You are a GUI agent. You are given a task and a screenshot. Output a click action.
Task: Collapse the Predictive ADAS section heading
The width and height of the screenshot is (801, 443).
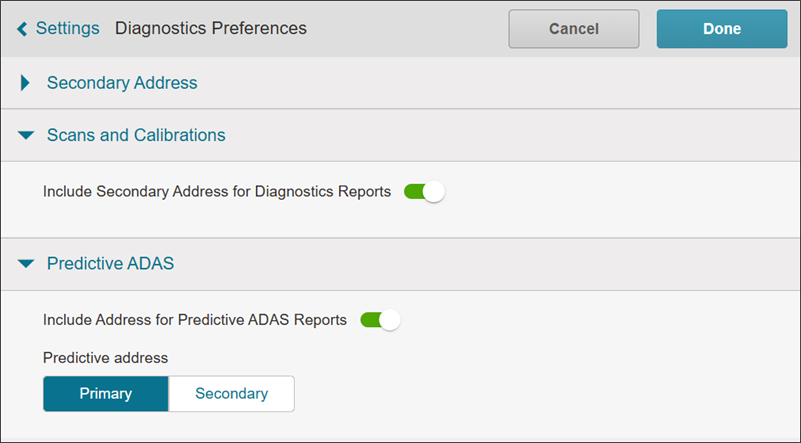111,264
